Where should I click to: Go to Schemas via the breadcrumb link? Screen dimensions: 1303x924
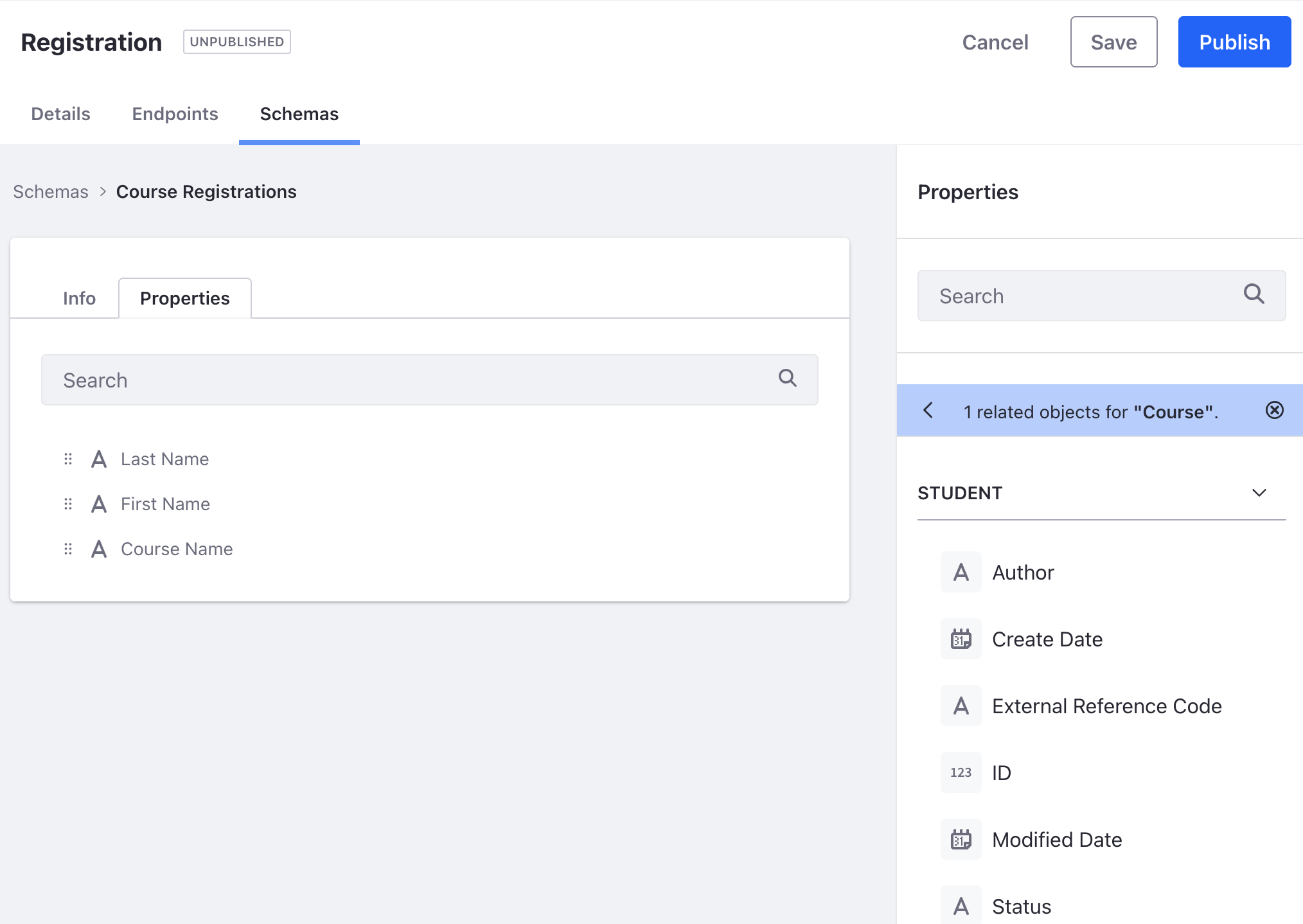click(x=51, y=191)
